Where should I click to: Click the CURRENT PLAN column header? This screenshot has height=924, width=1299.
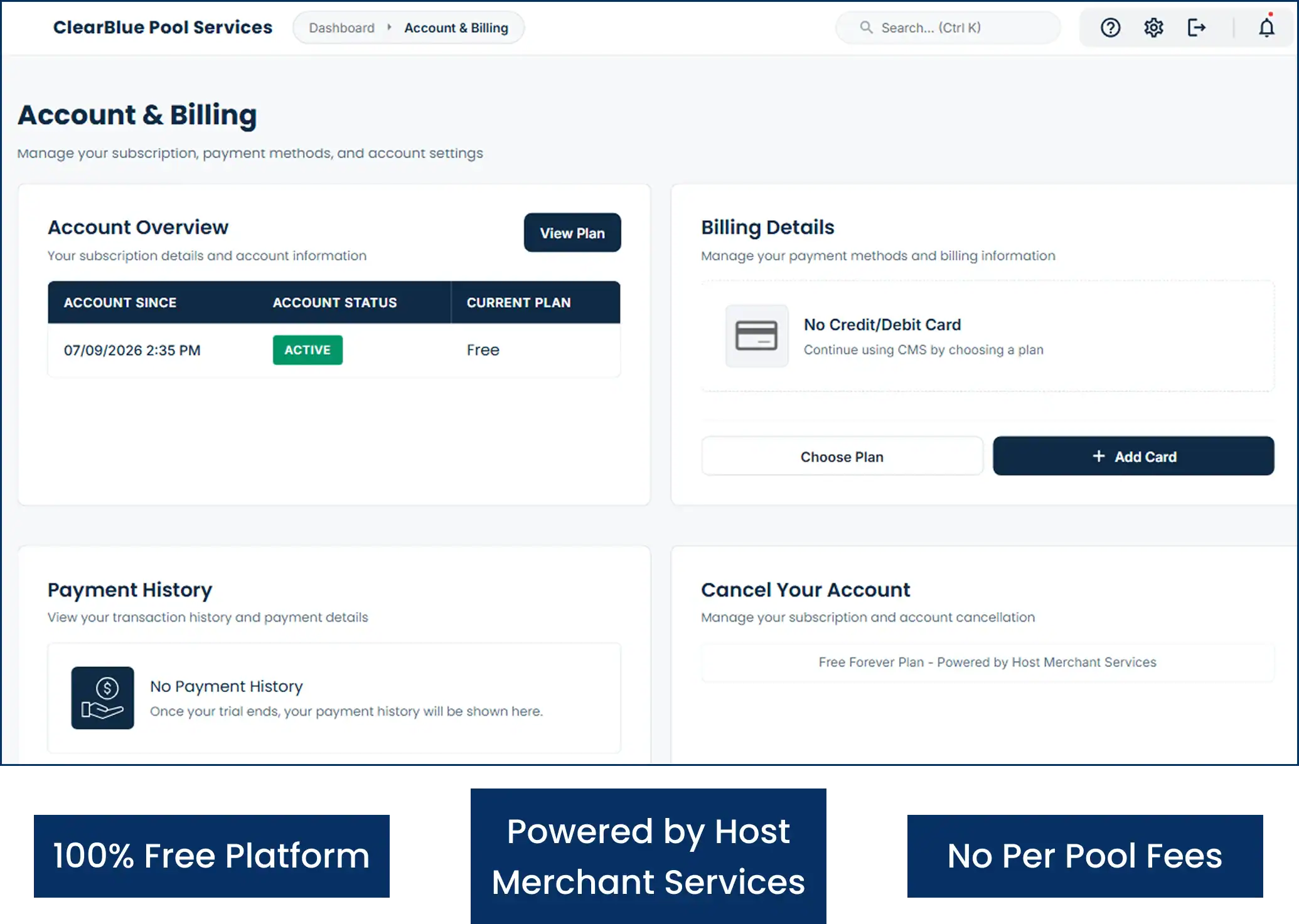pos(518,302)
